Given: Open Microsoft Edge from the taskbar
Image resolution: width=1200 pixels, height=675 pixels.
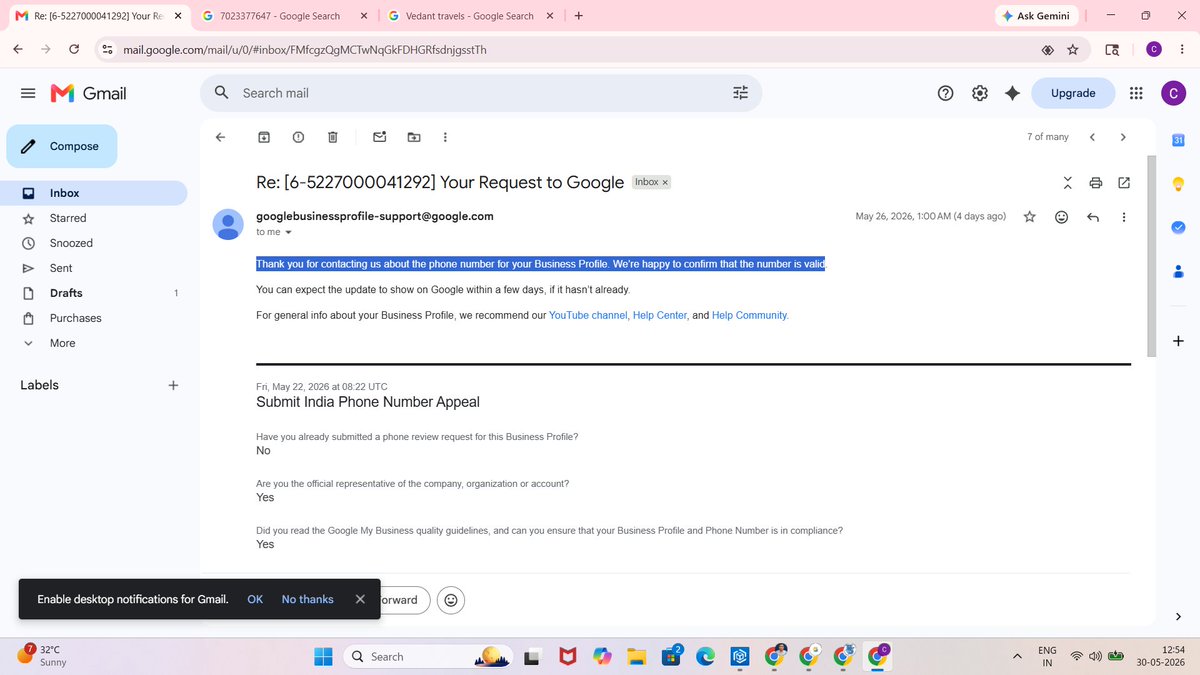Looking at the screenshot, I should (706, 656).
